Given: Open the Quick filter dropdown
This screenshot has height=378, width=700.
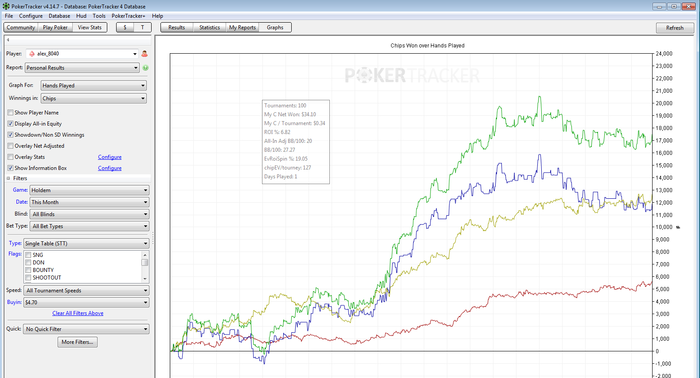Looking at the screenshot, I should tap(86, 329).
